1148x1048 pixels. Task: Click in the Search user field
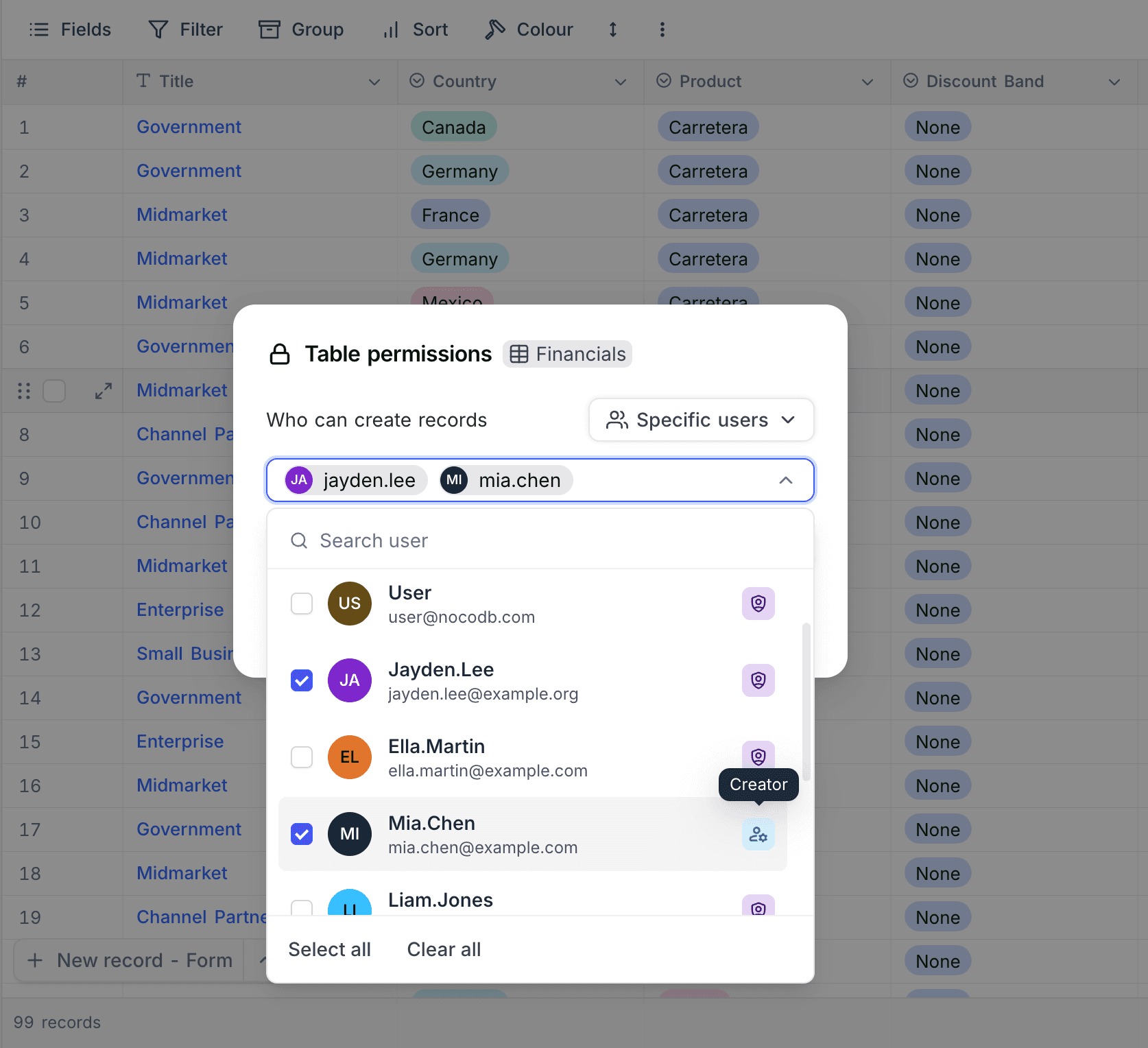tap(480, 540)
